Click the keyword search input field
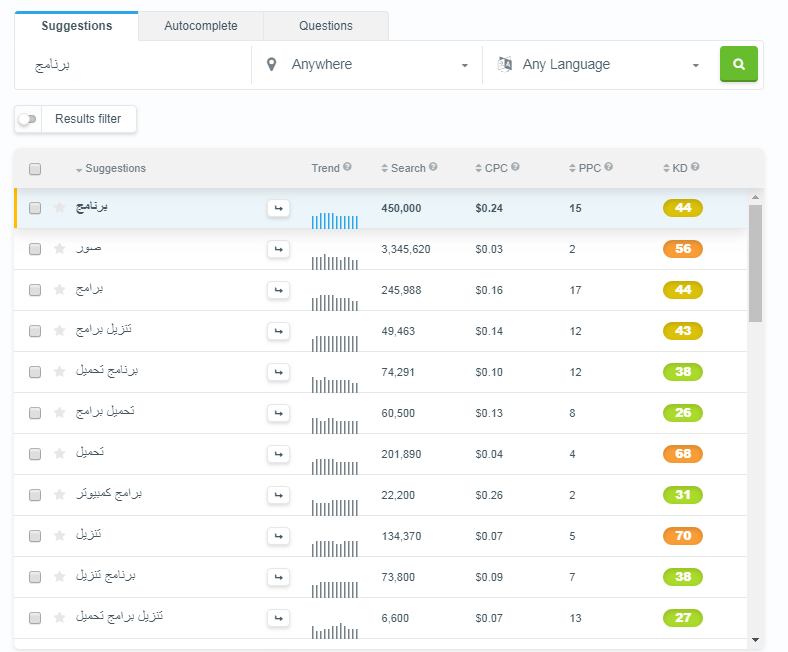 click(x=133, y=65)
